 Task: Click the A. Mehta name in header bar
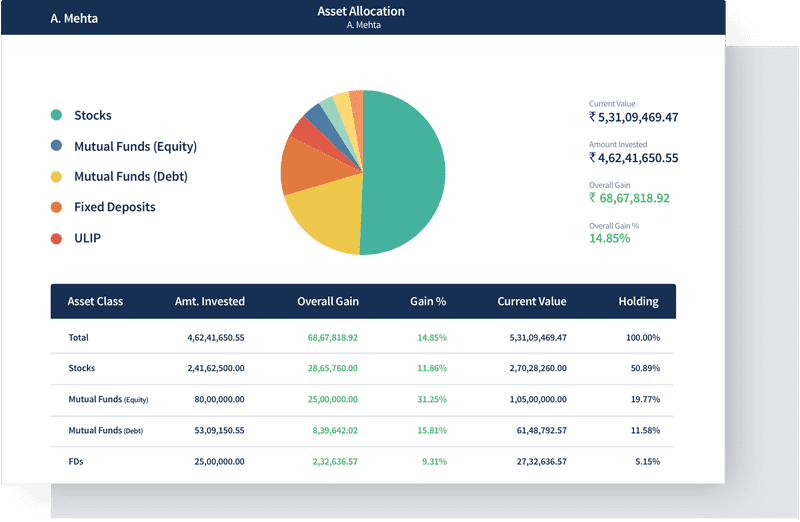click(x=74, y=18)
